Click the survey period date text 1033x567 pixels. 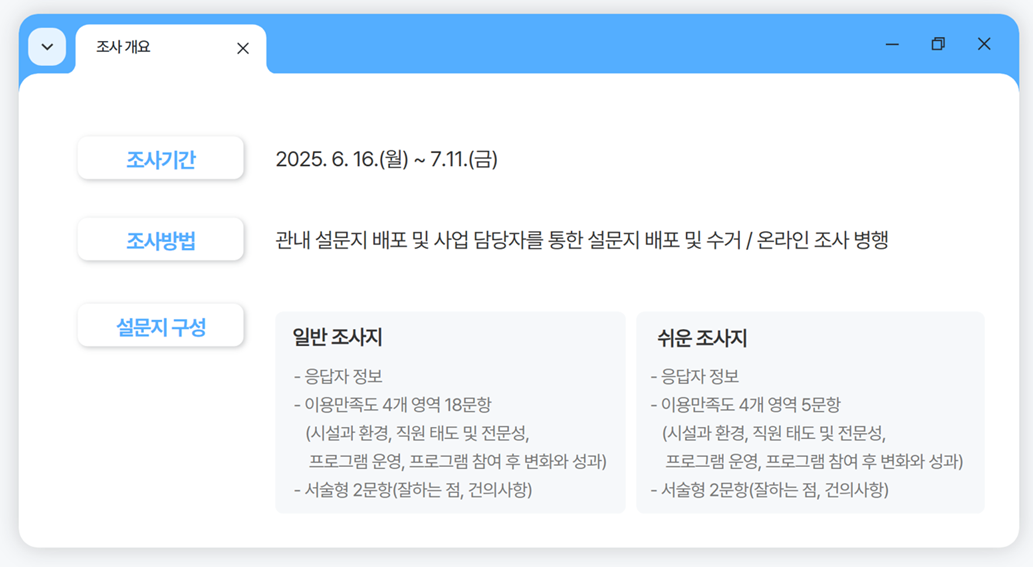coord(386,160)
